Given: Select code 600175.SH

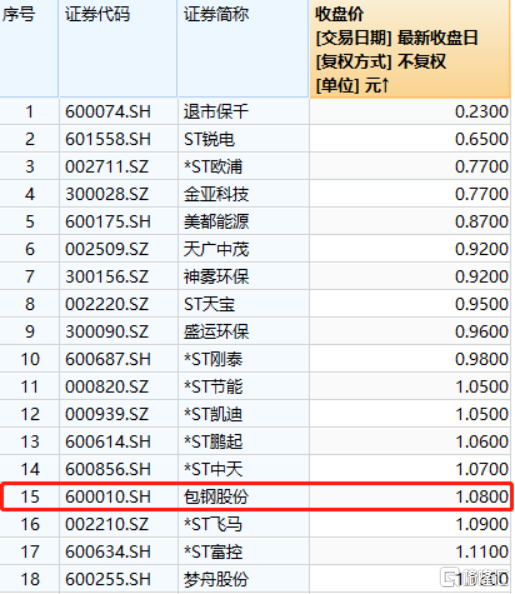Looking at the screenshot, I should tap(108, 222).
